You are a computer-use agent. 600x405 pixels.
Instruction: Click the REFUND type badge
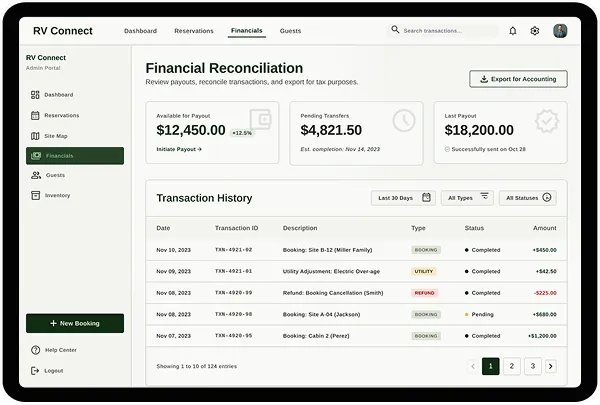[424, 293]
